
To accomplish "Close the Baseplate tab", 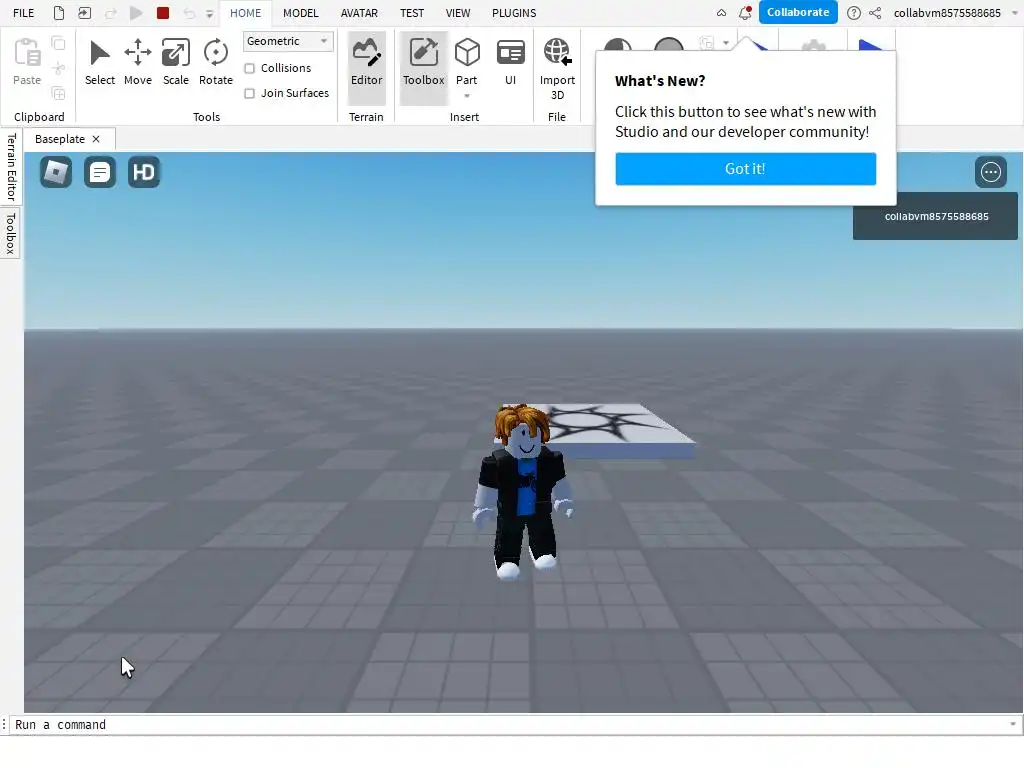I will pos(96,139).
